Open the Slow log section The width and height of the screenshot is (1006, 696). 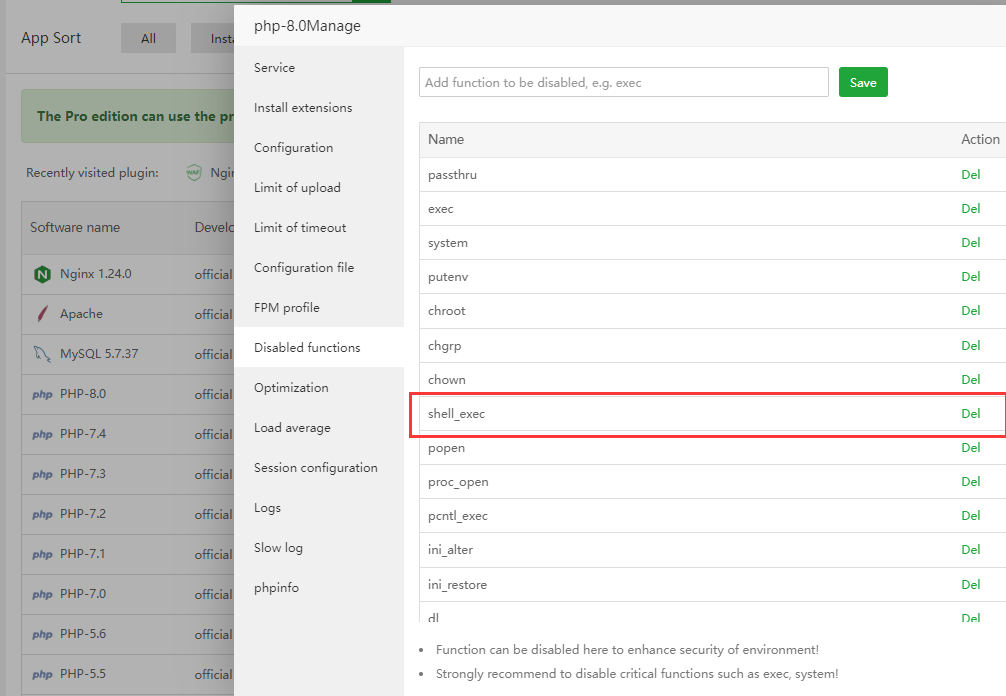[x=278, y=548]
